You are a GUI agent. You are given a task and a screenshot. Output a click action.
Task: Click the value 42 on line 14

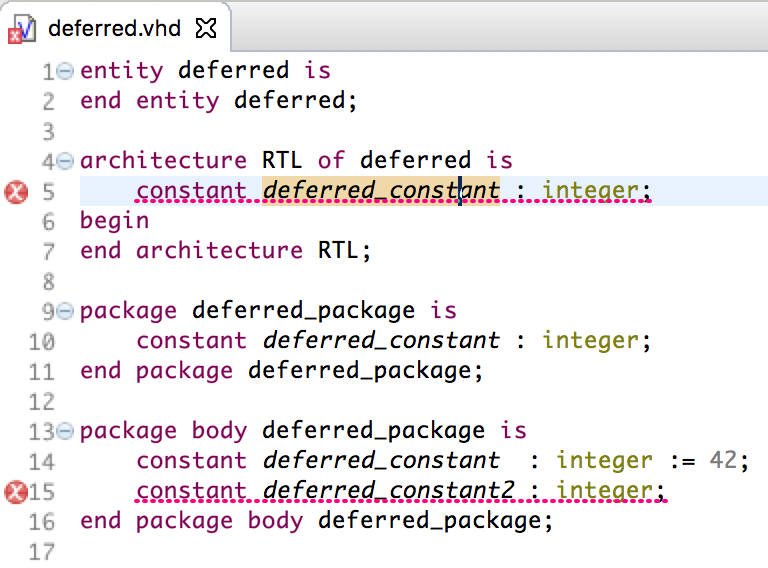pos(723,460)
